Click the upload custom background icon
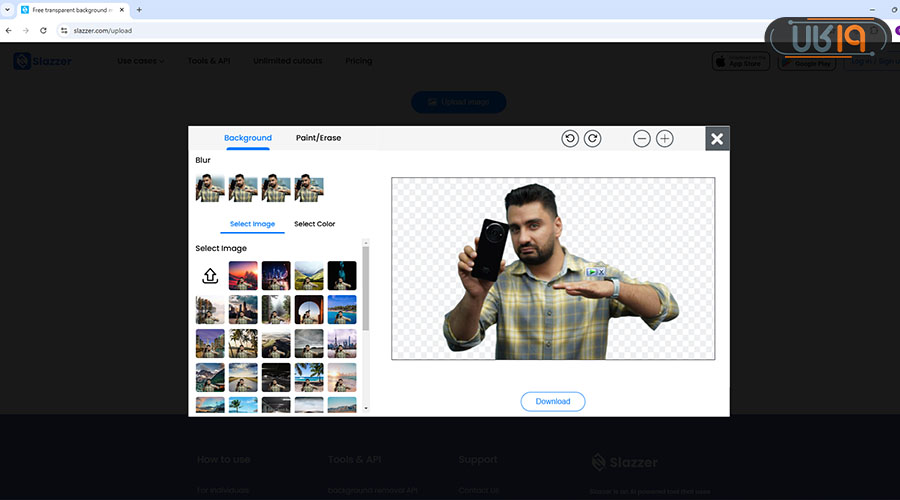The image size is (900, 500). (x=210, y=276)
